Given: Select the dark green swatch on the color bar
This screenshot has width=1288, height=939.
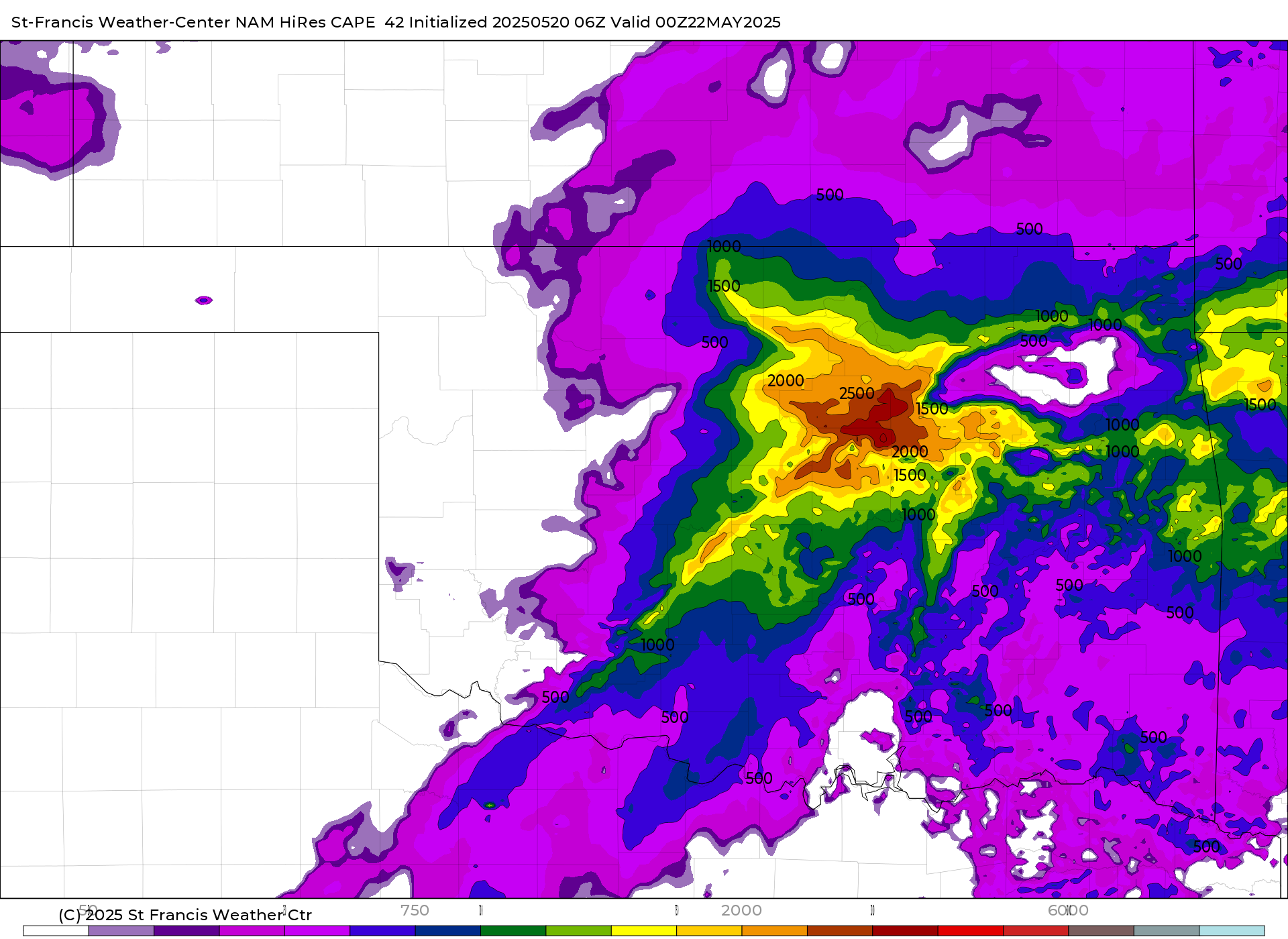Looking at the screenshot, I should tap(513, 931).
